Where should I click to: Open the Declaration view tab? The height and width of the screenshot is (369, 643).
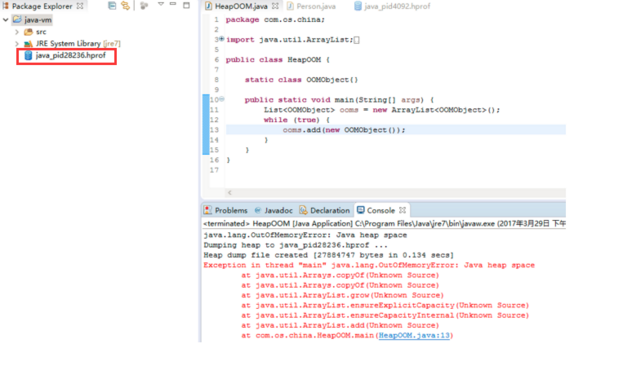point(330,210)
